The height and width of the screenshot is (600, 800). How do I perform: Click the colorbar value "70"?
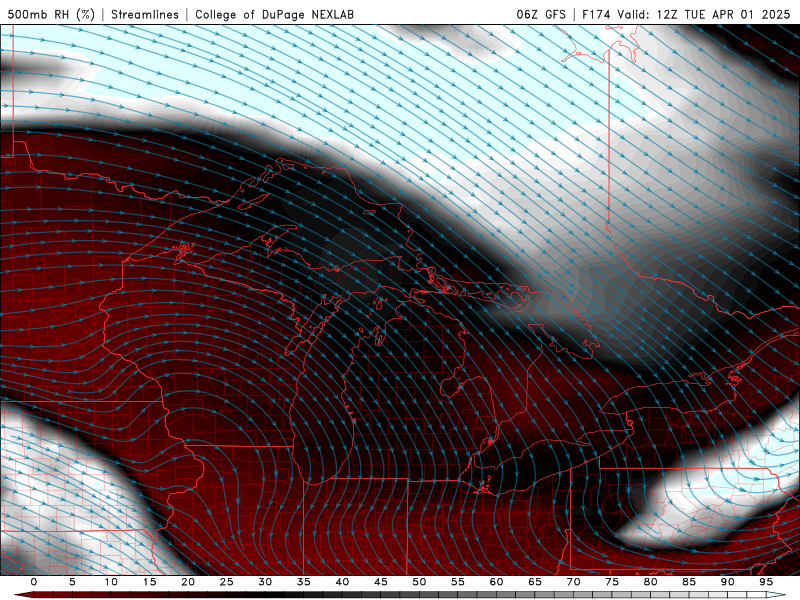click(573, 582)
